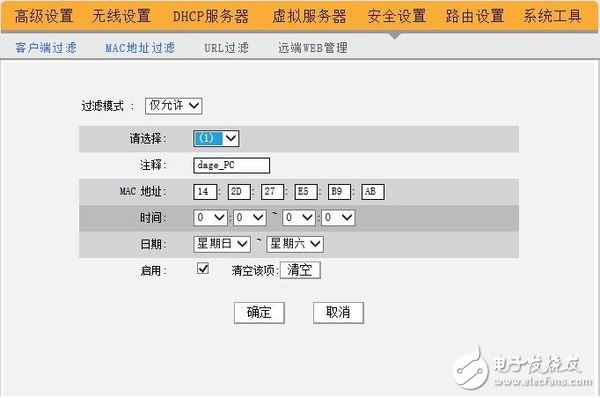Expand the start hour 时间 dropdown
Screen dimensions: 600x398
point(210,218)
